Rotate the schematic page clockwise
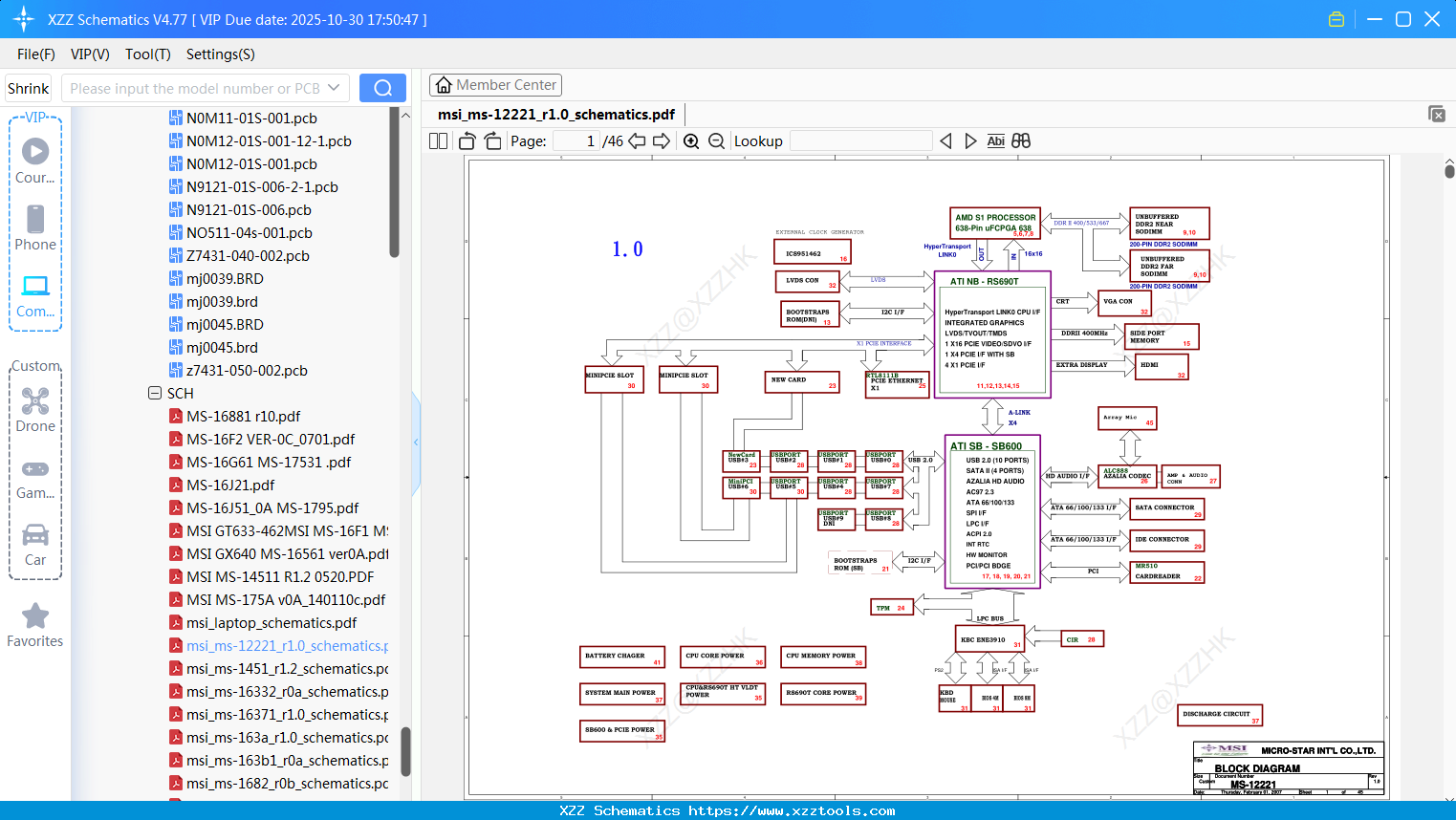Screen dimensions: 1456x820 [491, 140]
